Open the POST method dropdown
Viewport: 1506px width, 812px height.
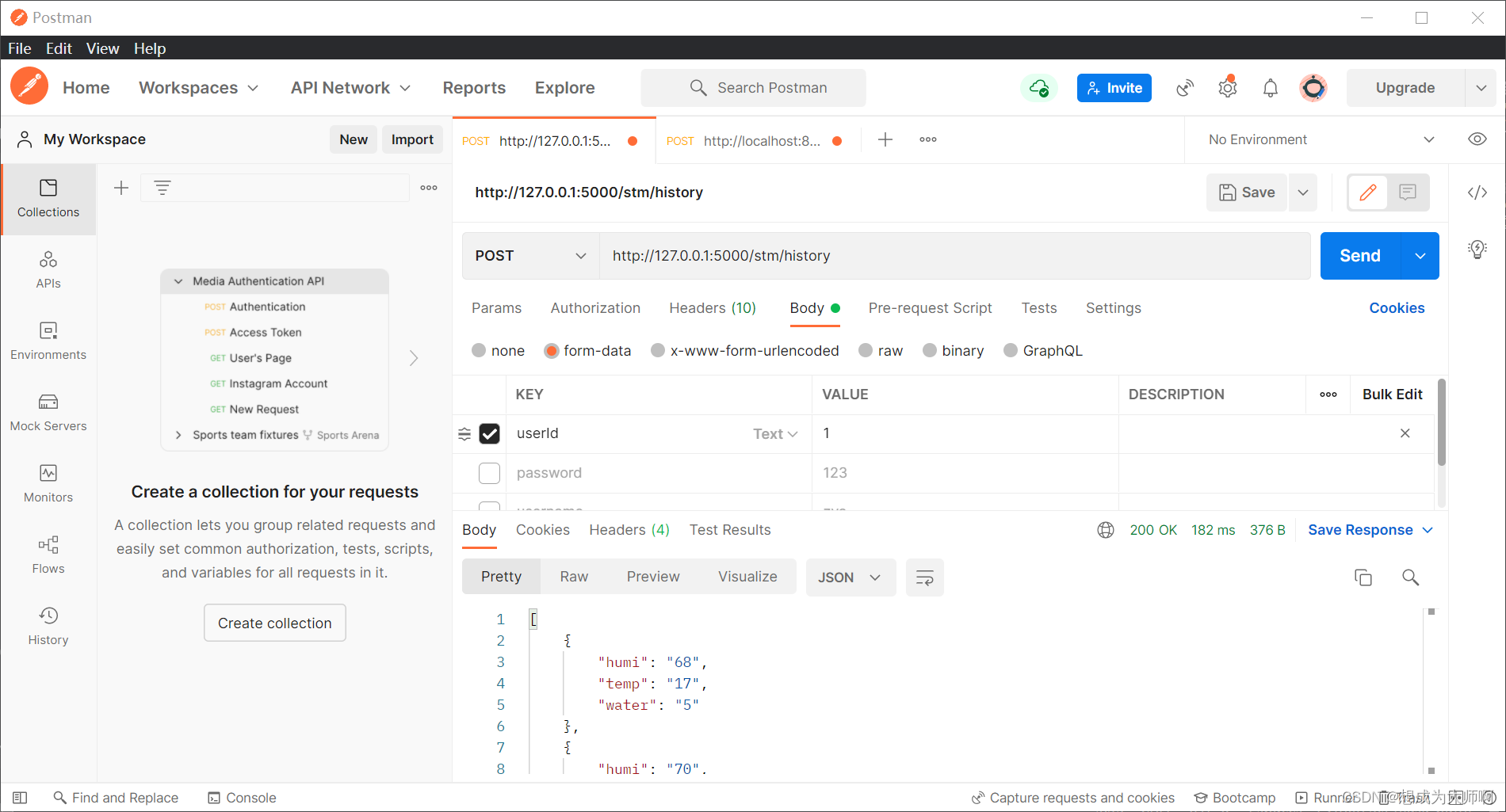point(530,256)
